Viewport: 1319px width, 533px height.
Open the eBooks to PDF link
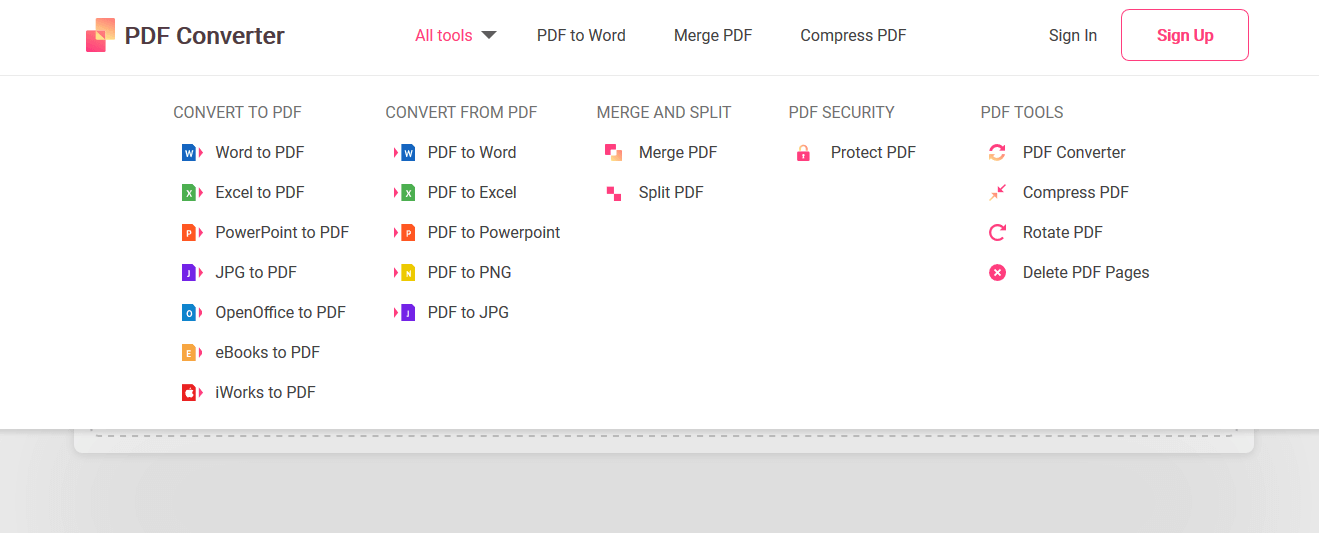267,352
